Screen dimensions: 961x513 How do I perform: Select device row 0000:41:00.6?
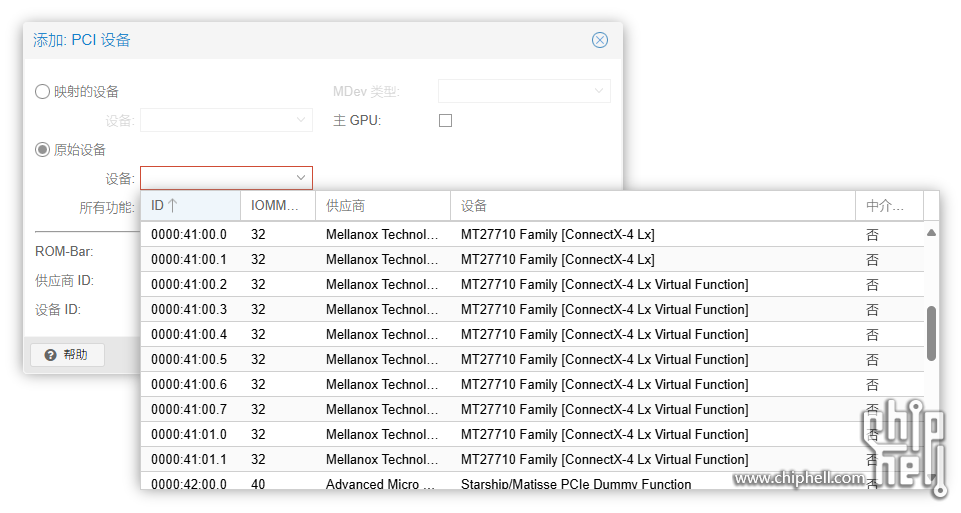tap(532, 385)
